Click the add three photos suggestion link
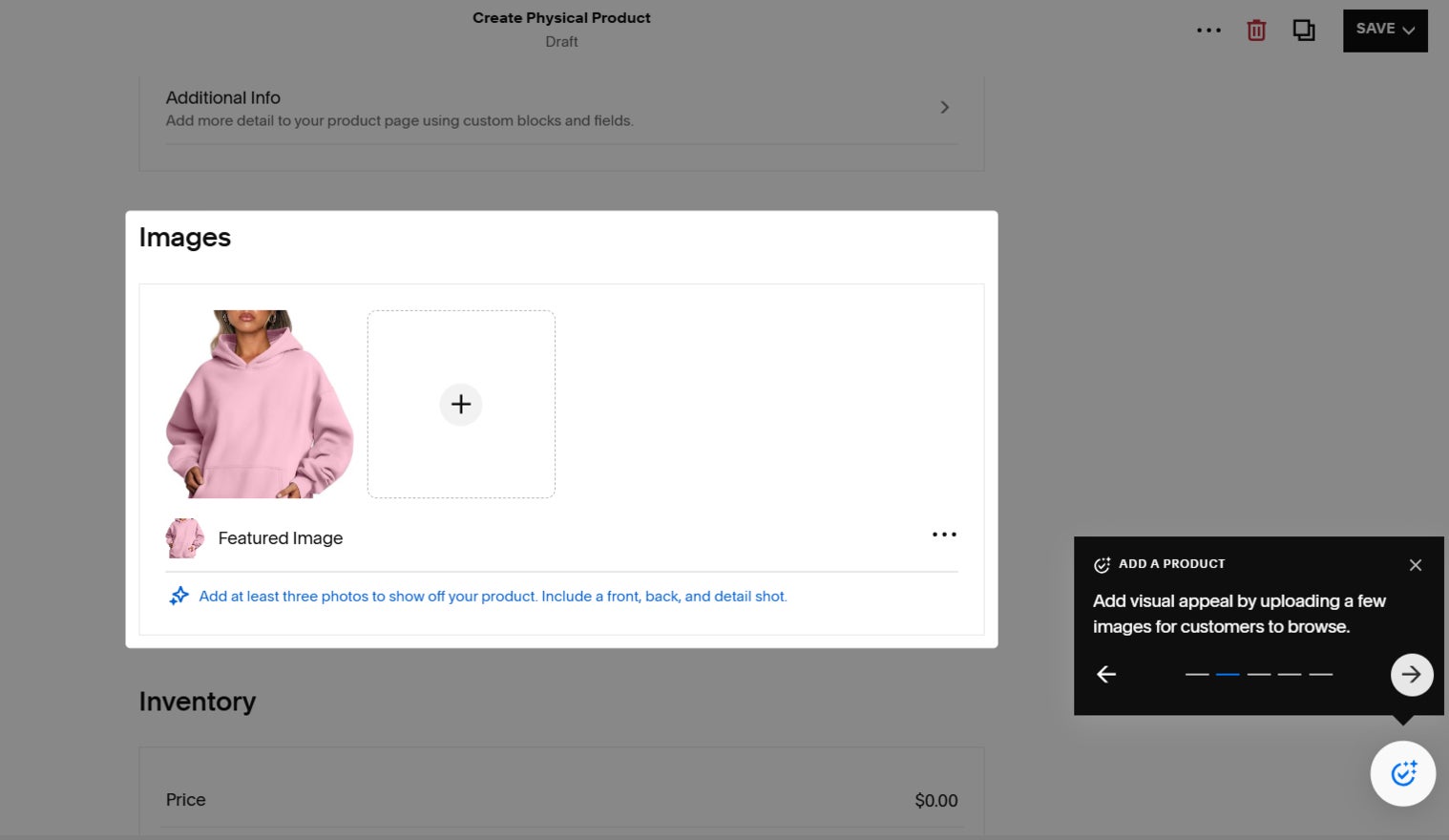Viewport: 1449px width, 840px height. pos(493,596)
